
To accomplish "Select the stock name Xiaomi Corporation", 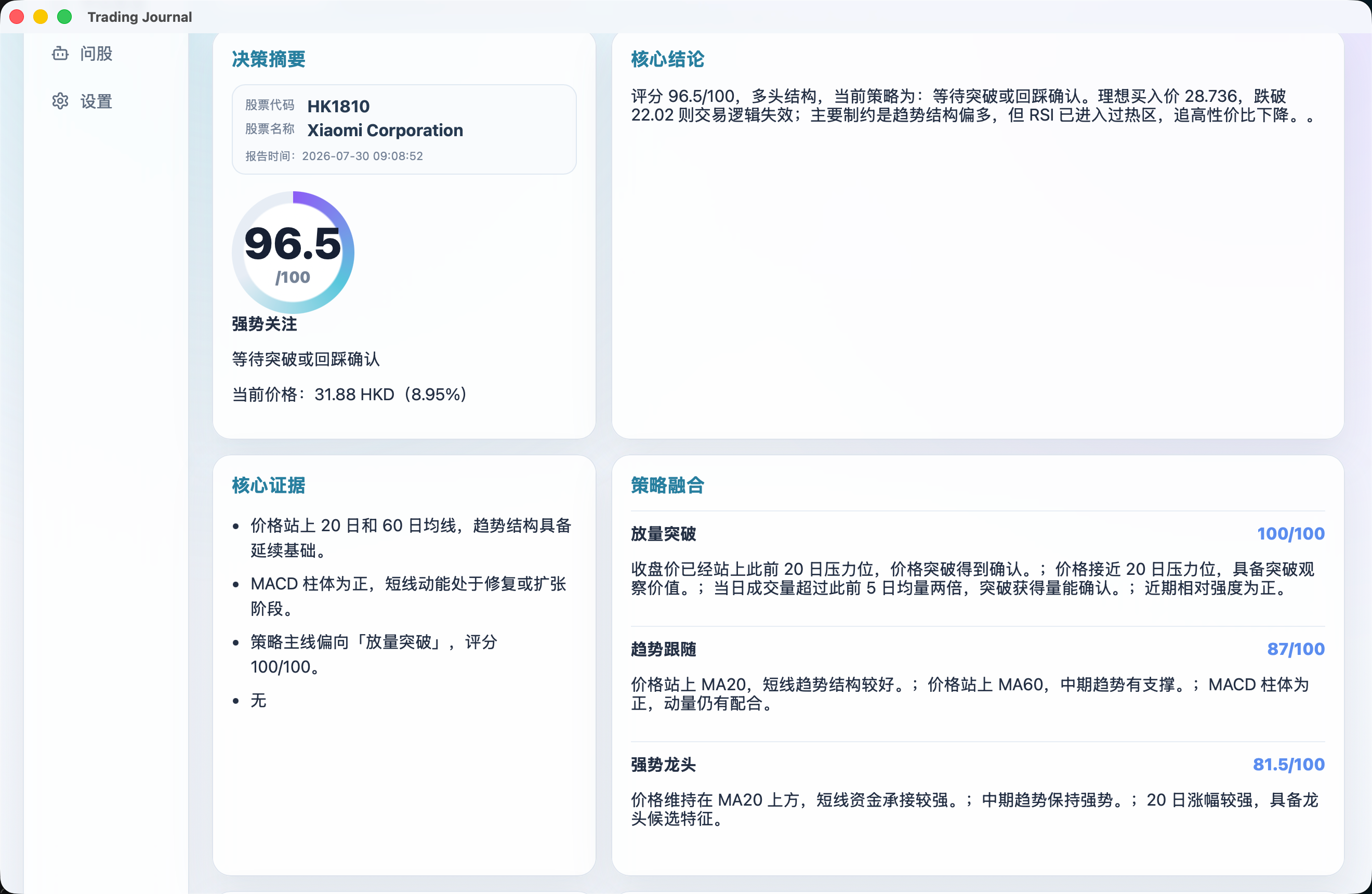I will click(385, 130).
